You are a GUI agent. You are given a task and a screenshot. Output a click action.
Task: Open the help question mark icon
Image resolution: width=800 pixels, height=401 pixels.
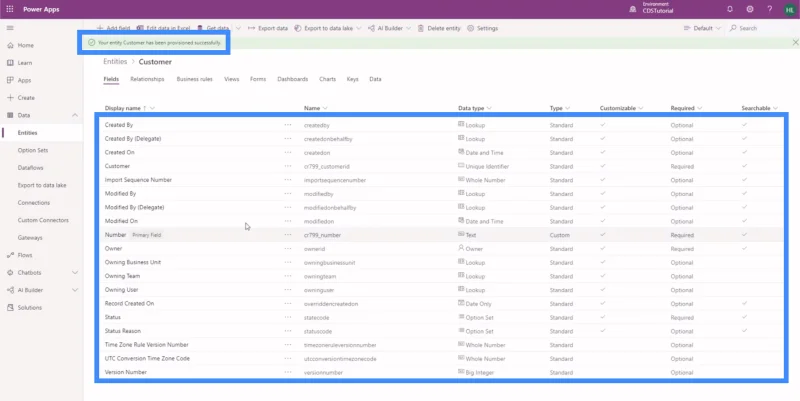[x=770, y=9]
